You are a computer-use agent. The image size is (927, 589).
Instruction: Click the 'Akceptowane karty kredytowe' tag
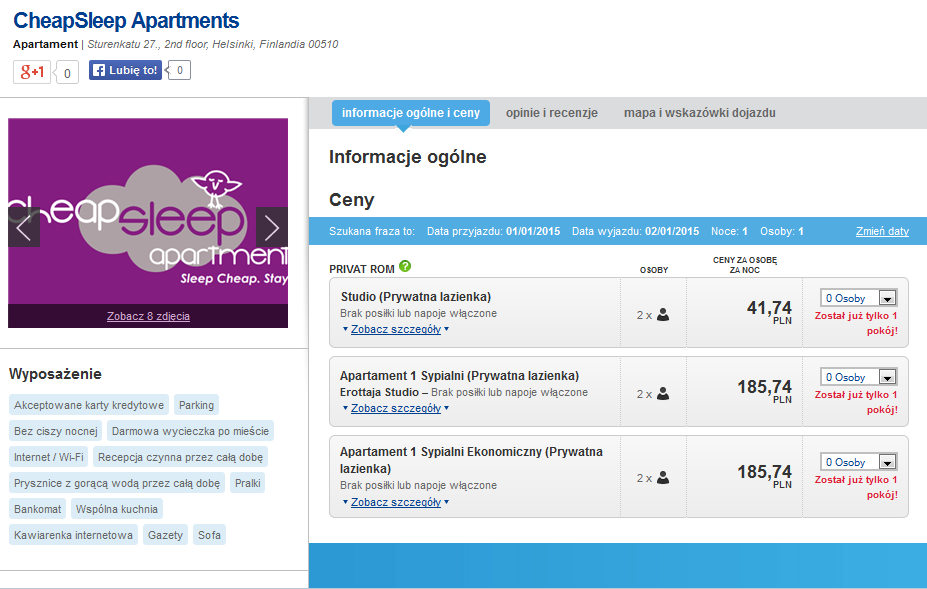tap(89, 405)
